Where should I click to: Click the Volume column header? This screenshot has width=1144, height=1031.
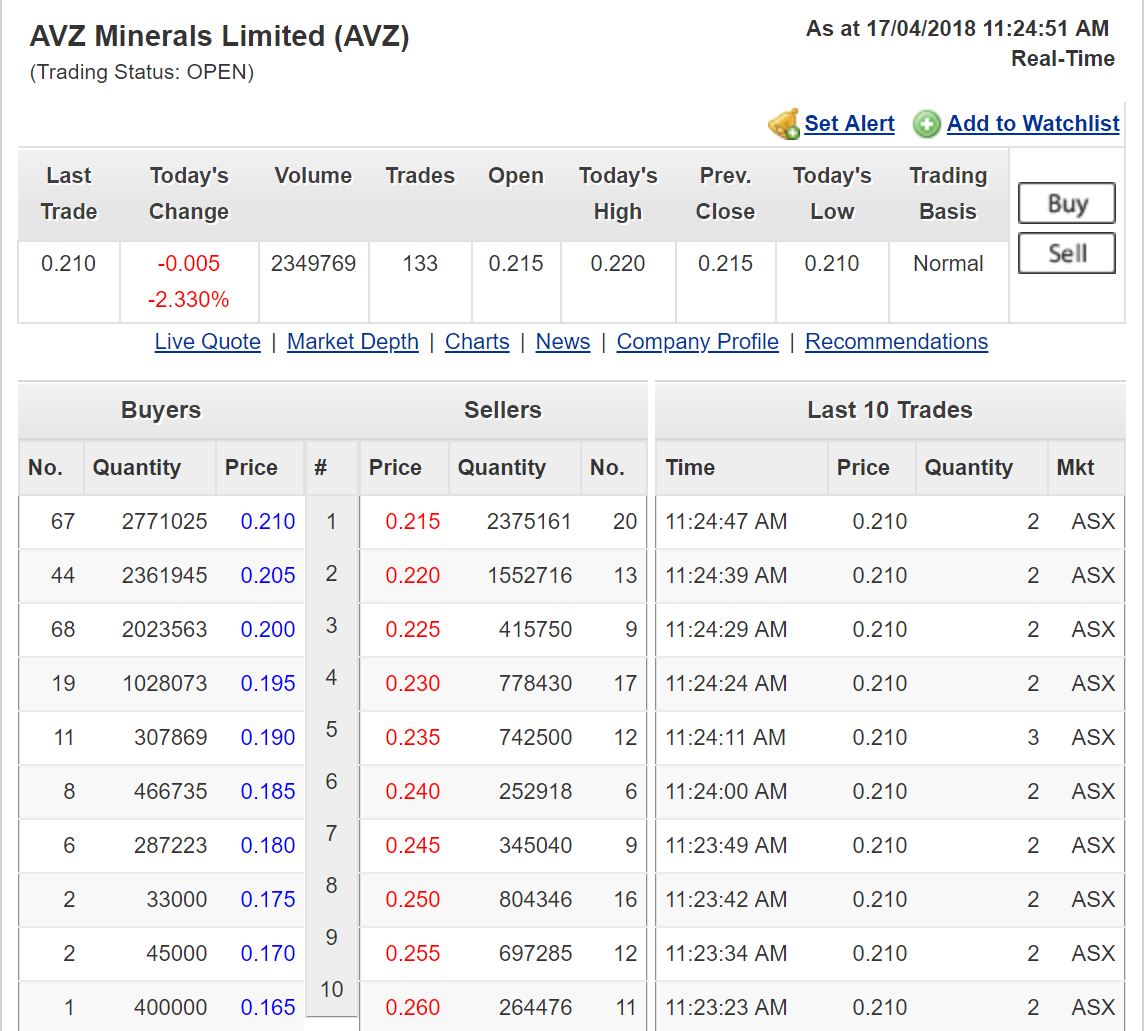pyautogui.click(x=313, y=176)
